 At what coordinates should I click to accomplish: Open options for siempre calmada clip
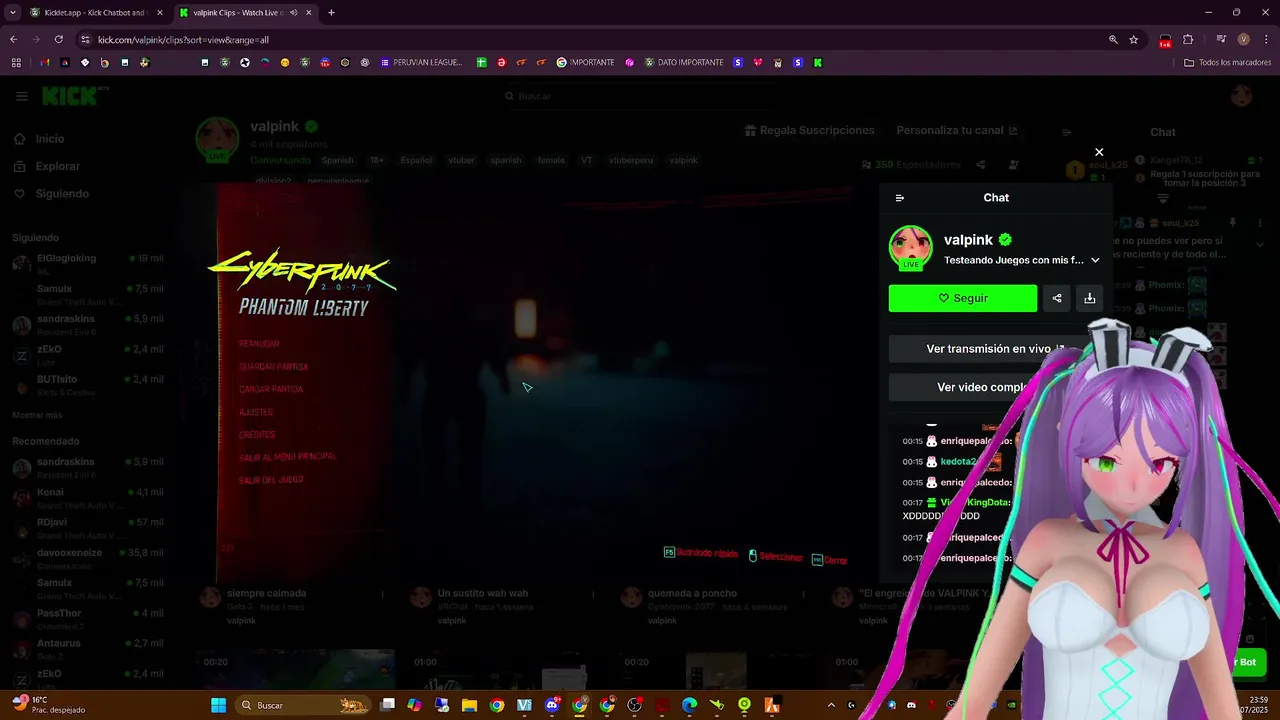pos(382,594)
